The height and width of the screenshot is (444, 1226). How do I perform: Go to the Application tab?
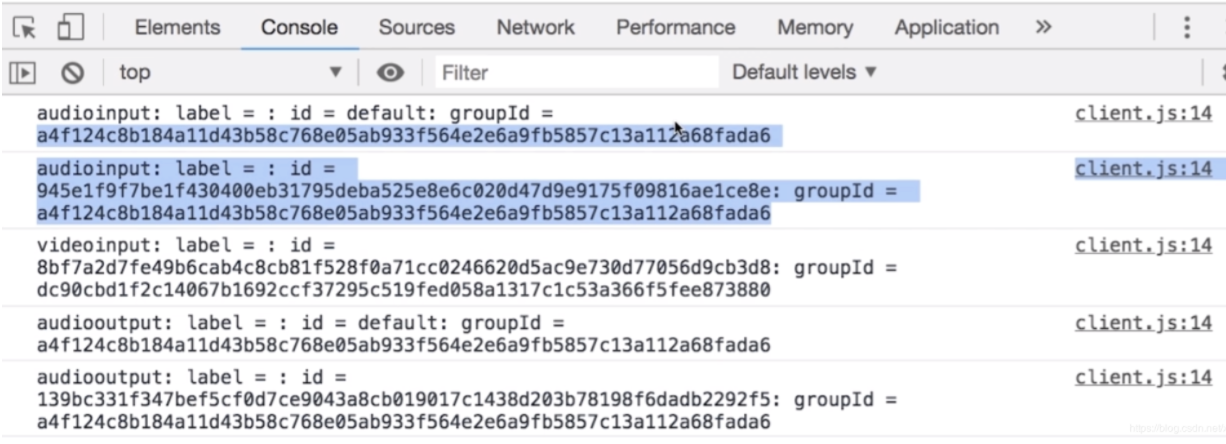[x=946, y=28]
